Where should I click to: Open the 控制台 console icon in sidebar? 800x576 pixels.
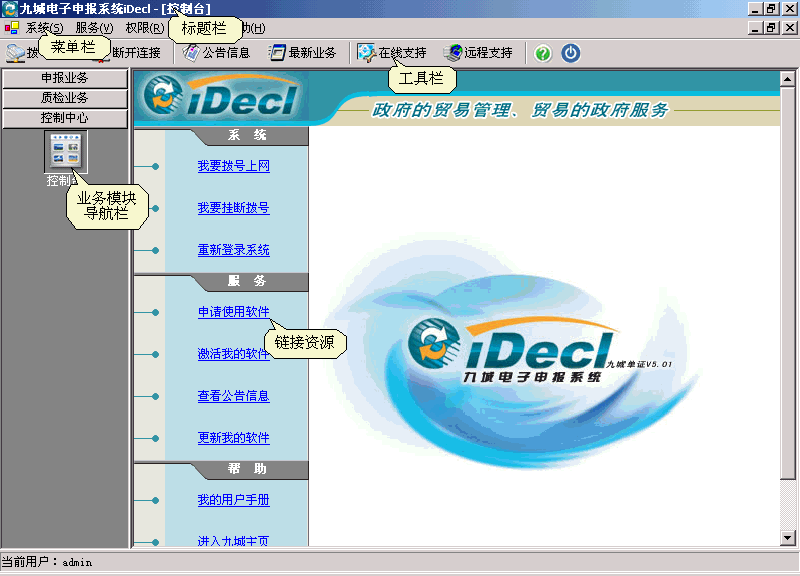coord(65,150)
